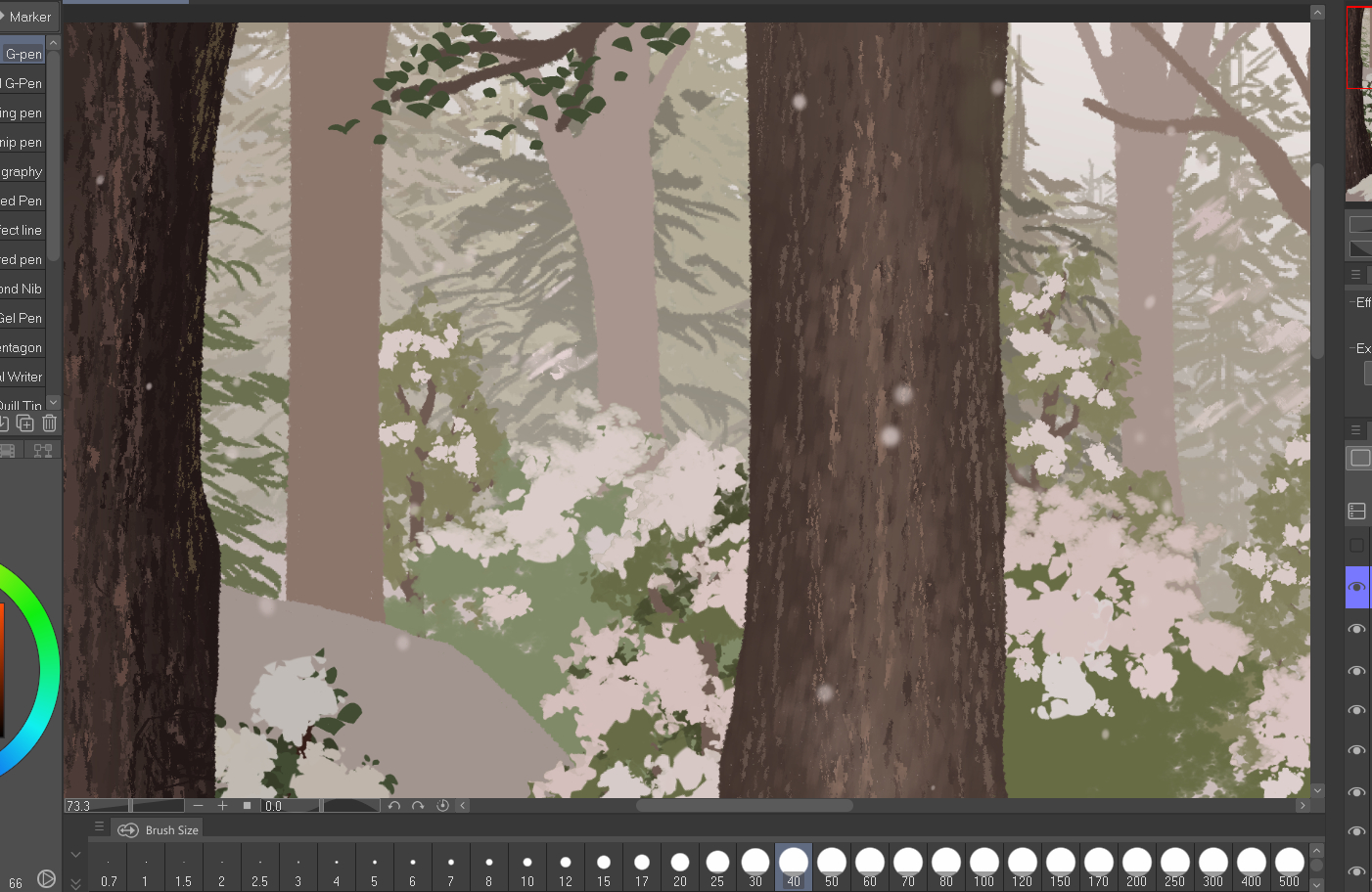Select the Gel Pen sub tool
Viewport: 1372px width, 892px height.
(x=23, y=318)
